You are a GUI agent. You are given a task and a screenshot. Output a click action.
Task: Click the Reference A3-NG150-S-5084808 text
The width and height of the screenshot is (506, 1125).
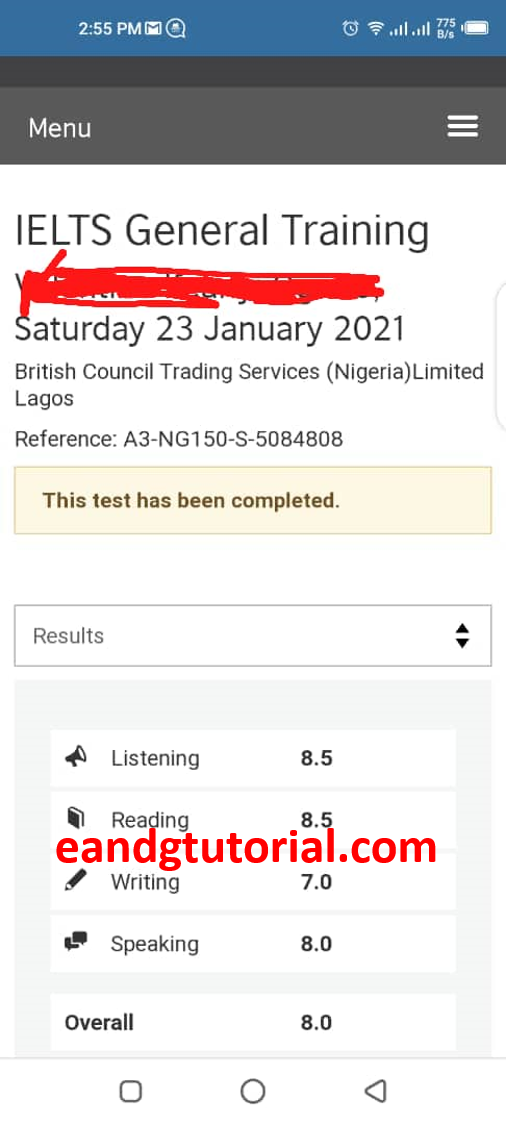(x=179, y=439)
